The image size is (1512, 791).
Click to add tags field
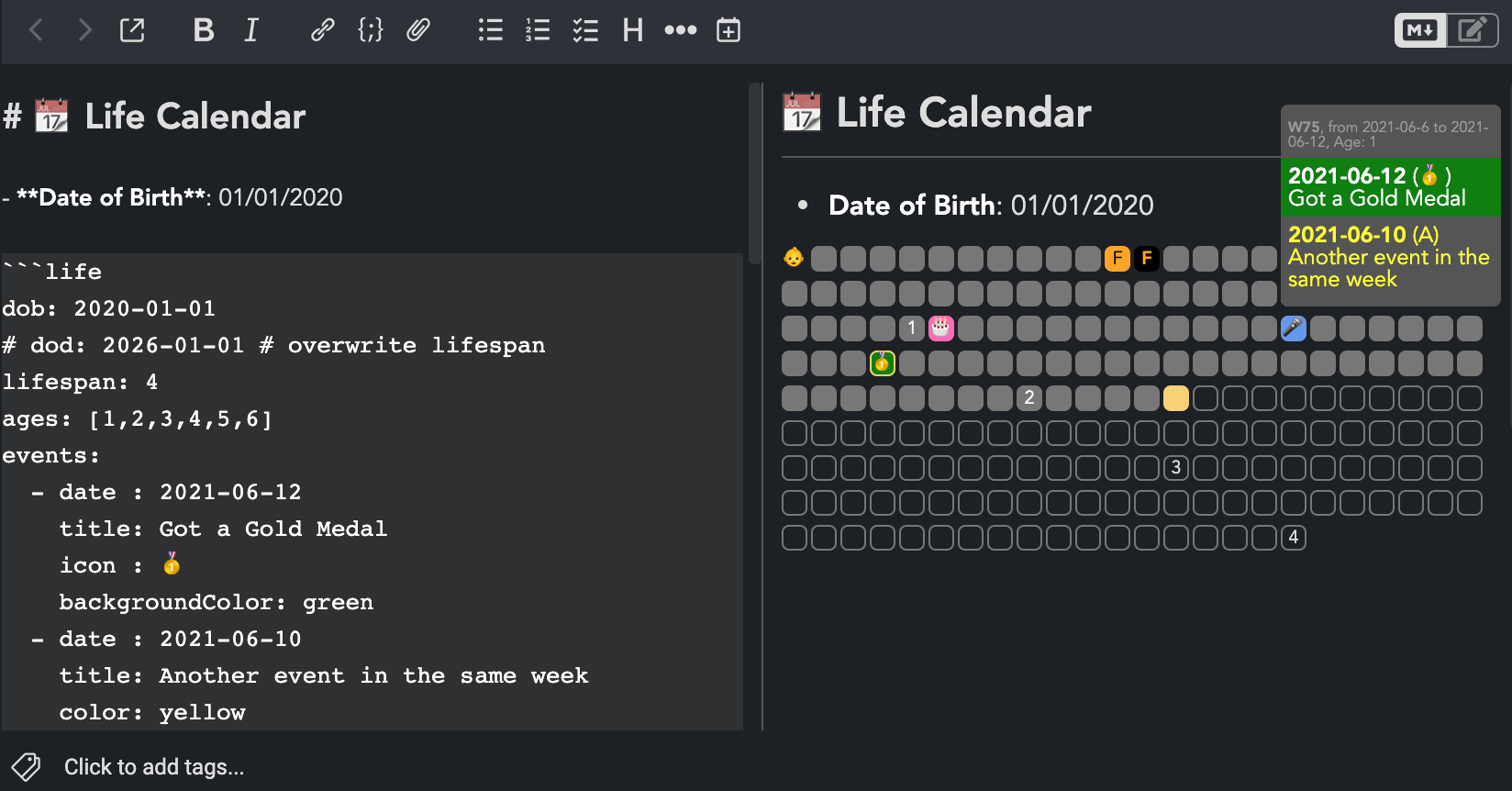(154, 766)
